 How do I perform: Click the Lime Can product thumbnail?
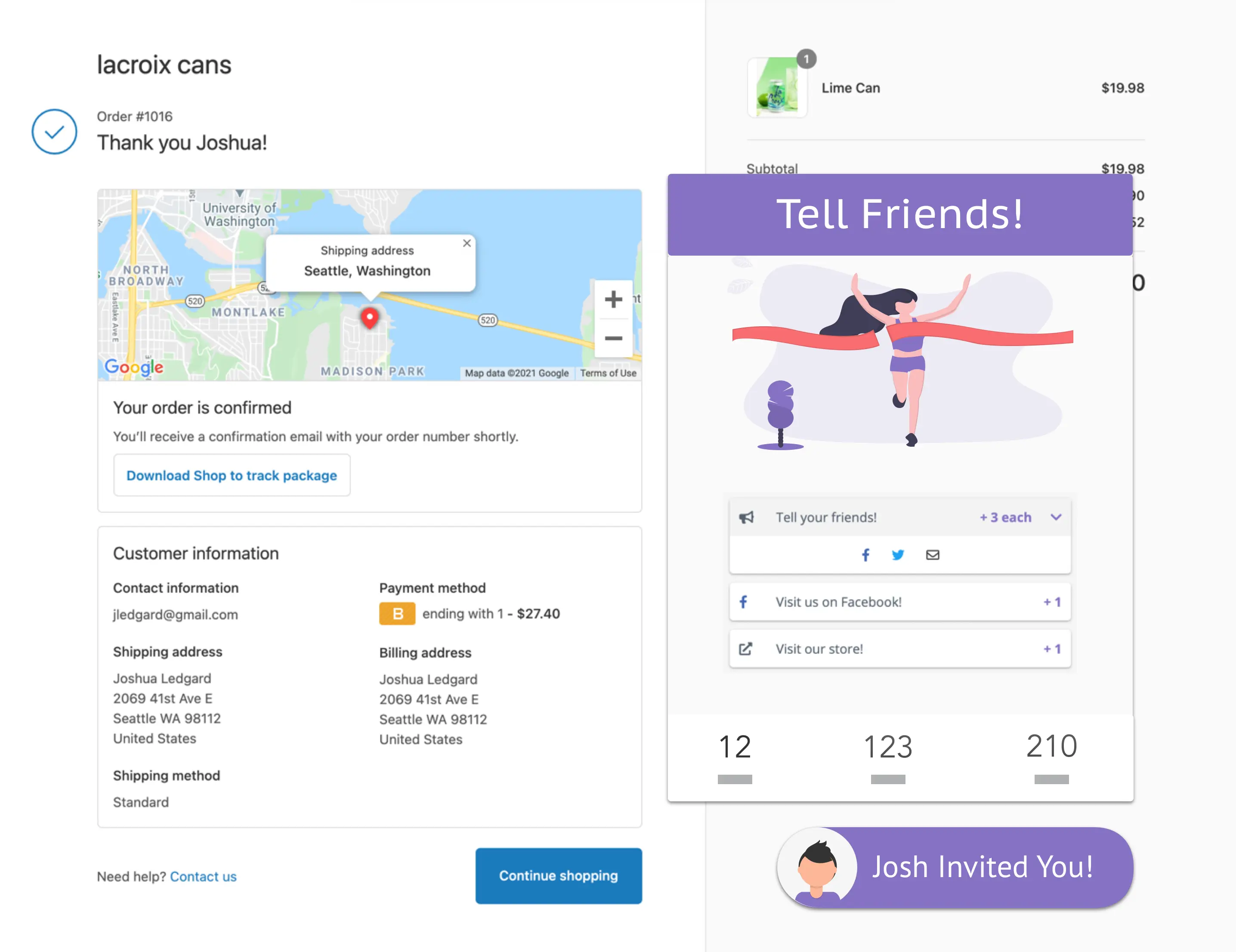coord(777,87)
